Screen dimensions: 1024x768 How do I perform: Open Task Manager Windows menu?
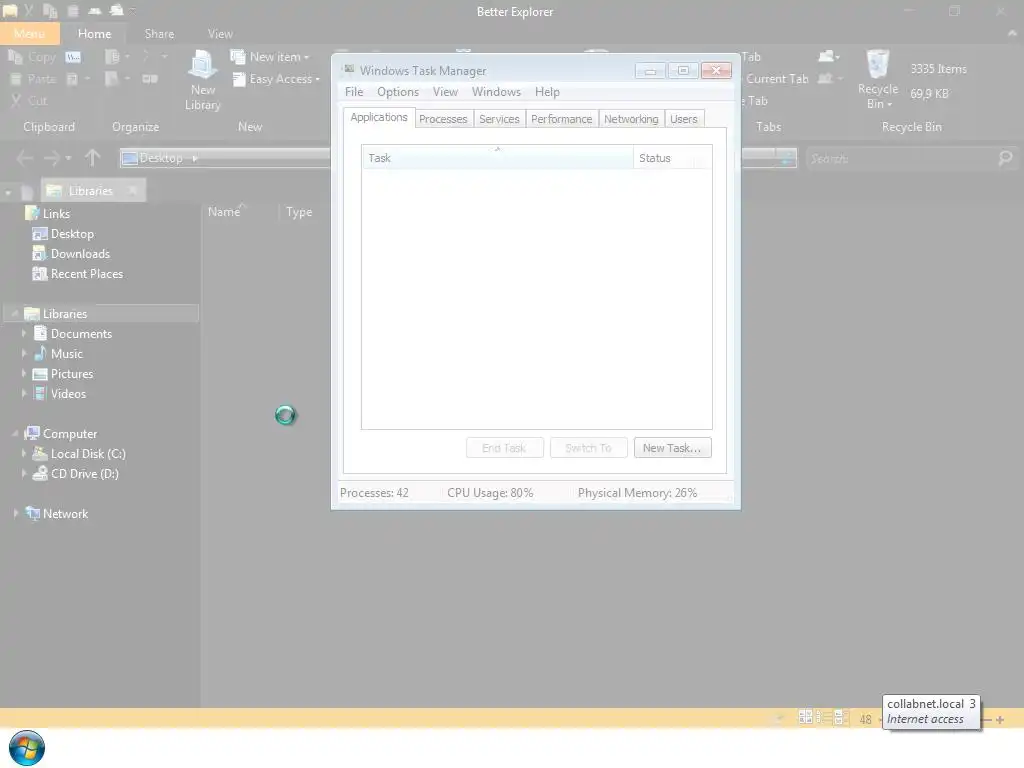[x=496, y=92]
